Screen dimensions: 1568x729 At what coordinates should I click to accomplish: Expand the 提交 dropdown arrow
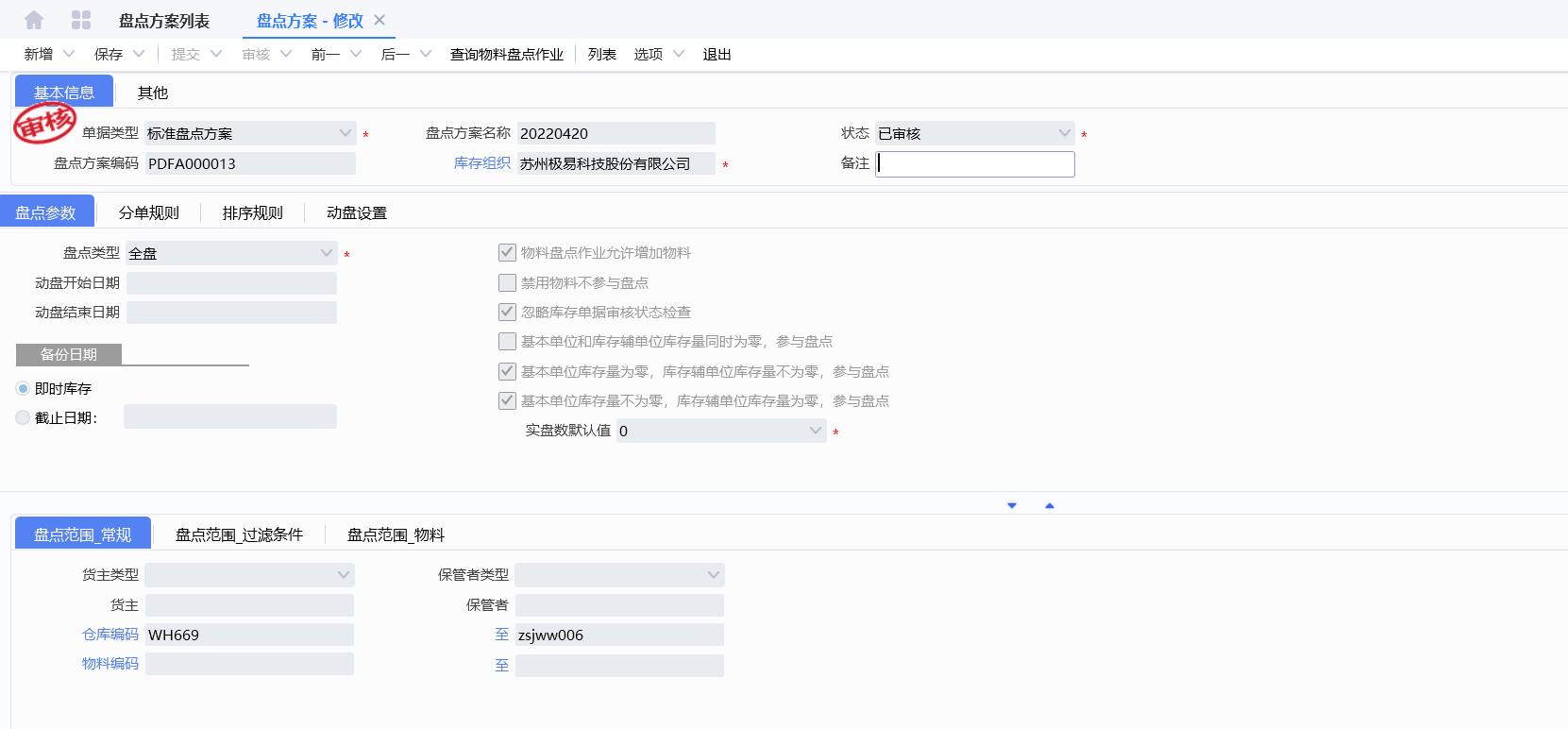(216, 54)
